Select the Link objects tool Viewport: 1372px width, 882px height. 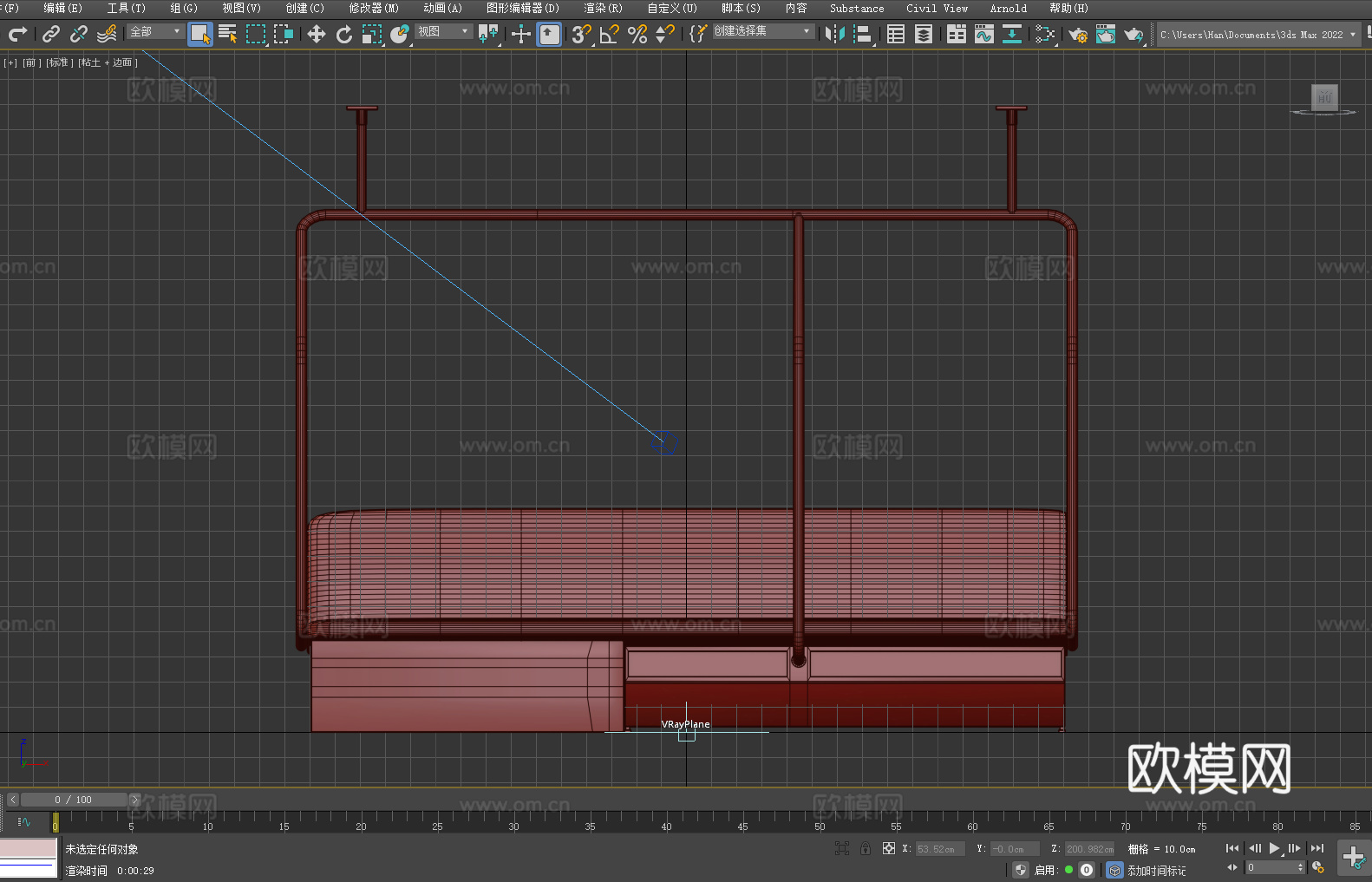(51, 34)
